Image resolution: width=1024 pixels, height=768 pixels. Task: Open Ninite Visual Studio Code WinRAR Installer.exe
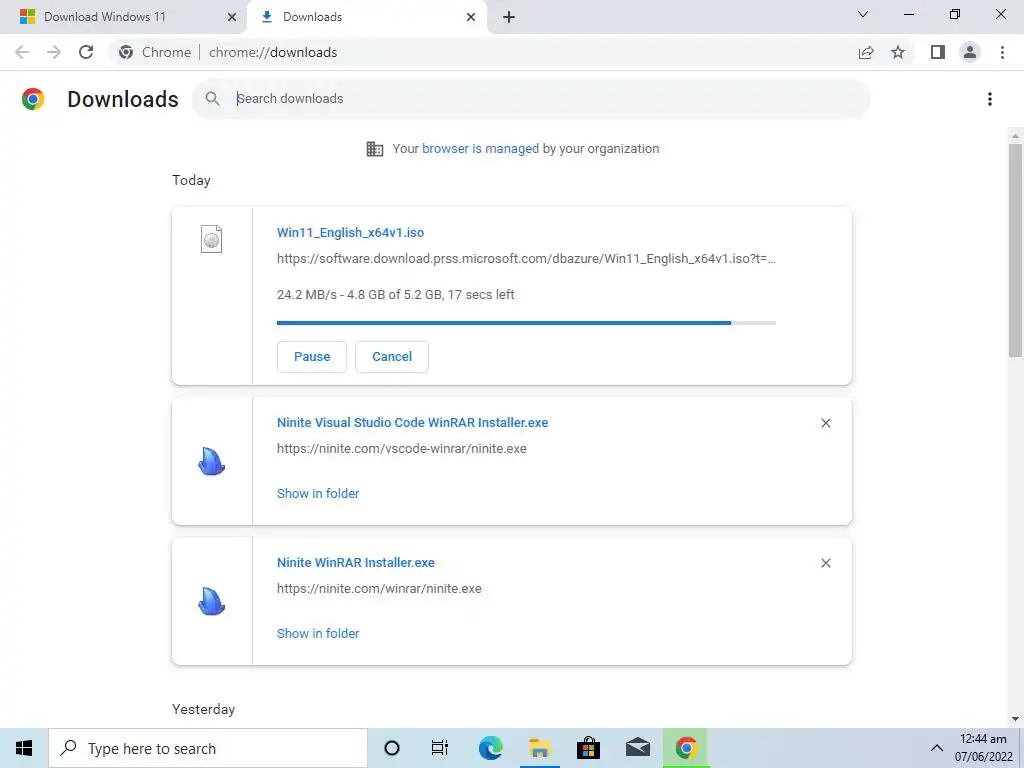pyautogui.click(x=412, y=423)
